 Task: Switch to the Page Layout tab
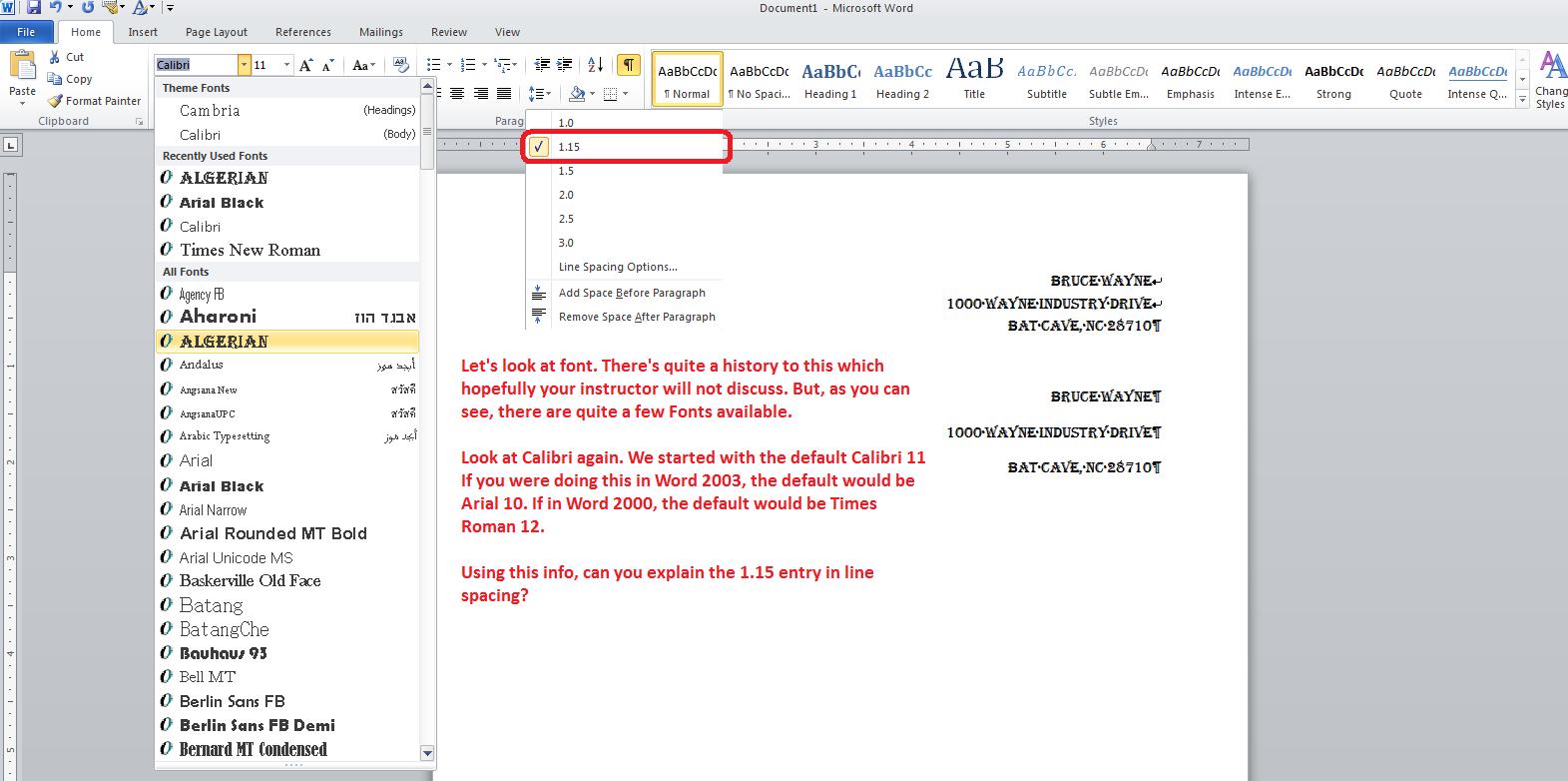pos(217,32)
